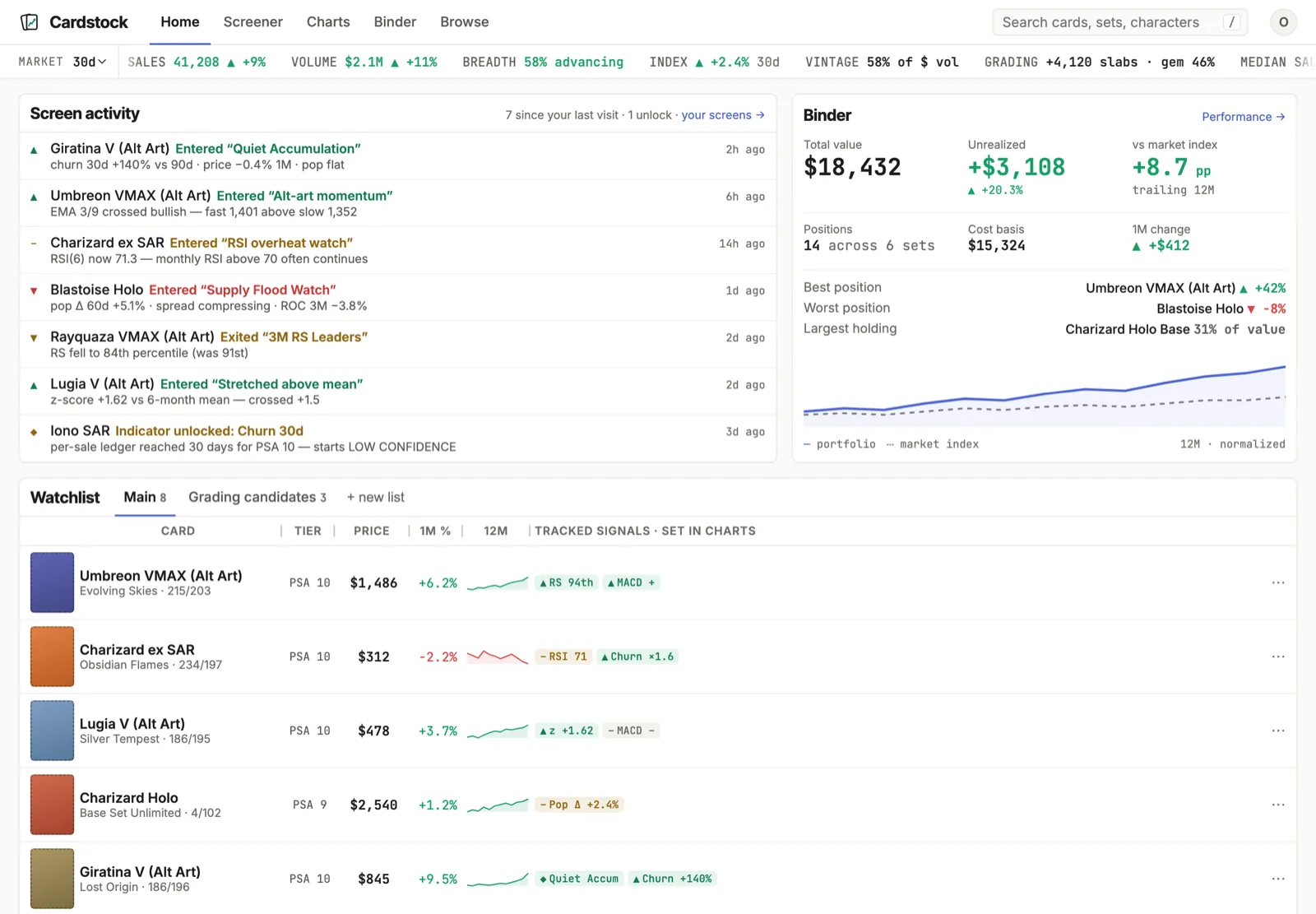Sort watchlist by TIER column header
1316x914 pixels.
click(x=308, y=531)
